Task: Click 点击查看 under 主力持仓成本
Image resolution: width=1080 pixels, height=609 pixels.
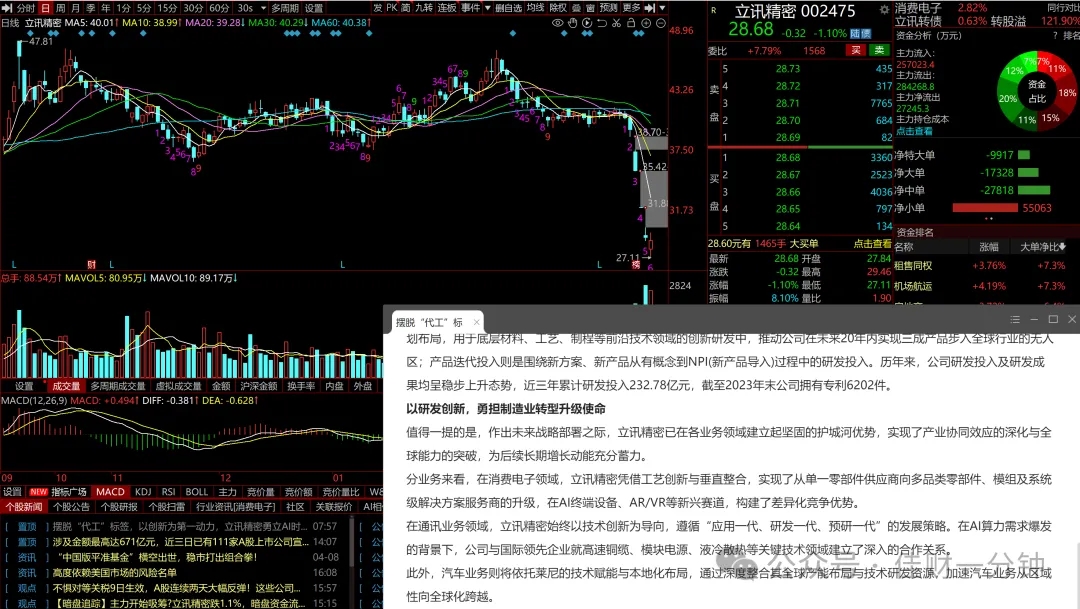Action: click(x=914, y=131)
